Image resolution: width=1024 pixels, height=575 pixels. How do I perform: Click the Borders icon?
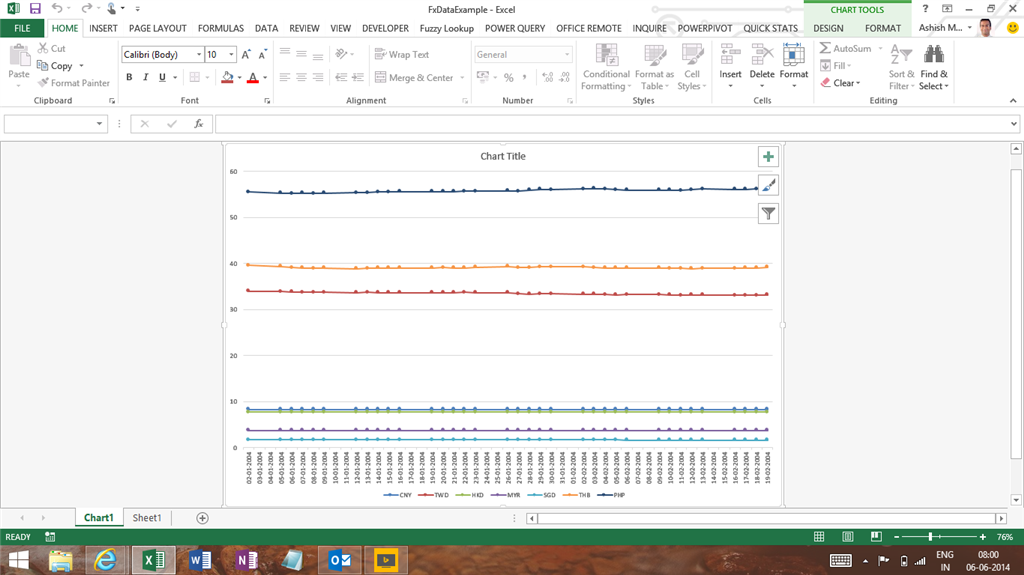coord(195,77)
